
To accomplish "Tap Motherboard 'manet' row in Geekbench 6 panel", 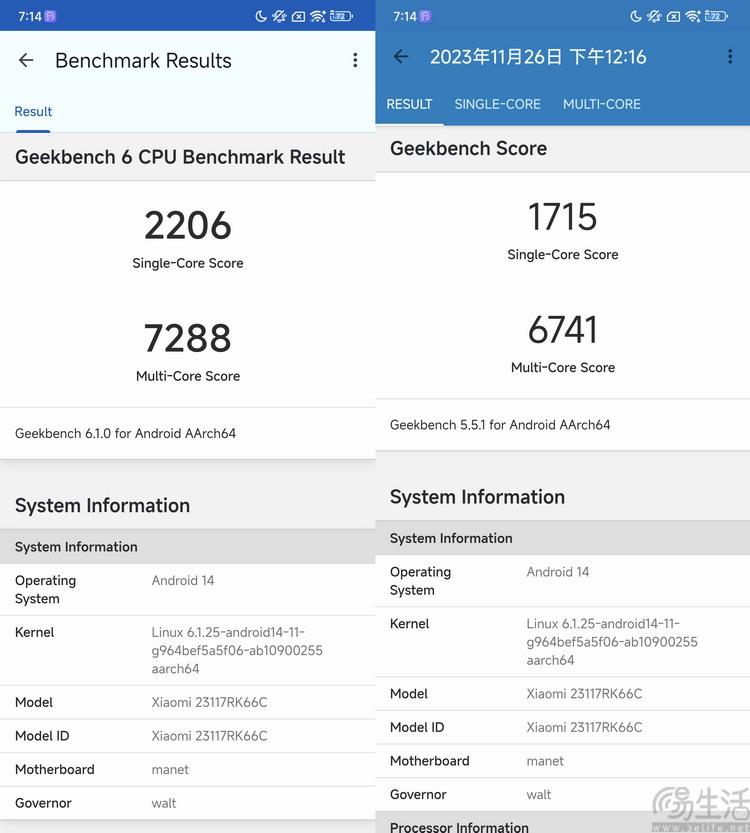I will click(188, 769).
